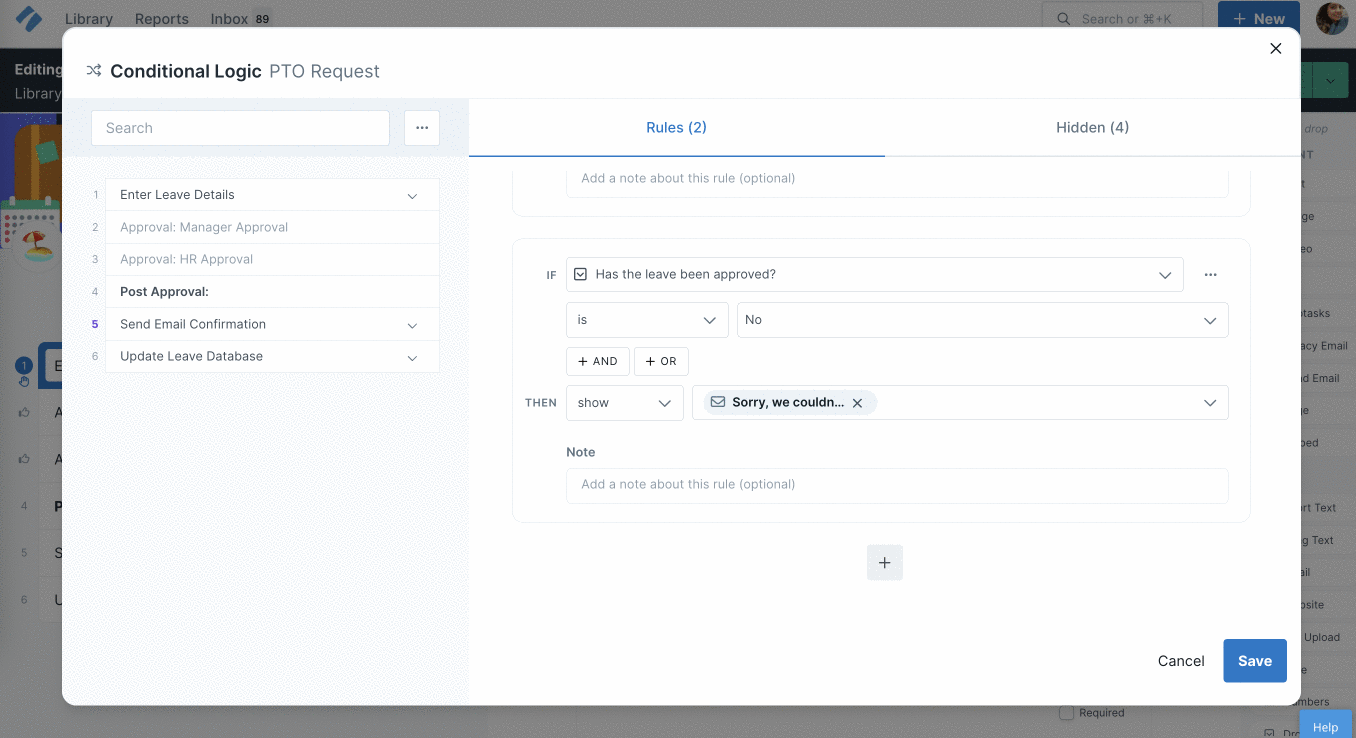This screenshot has width=1356, height=738.
Task: Open your profile avatar menu
Action: tap(1331, 18)
